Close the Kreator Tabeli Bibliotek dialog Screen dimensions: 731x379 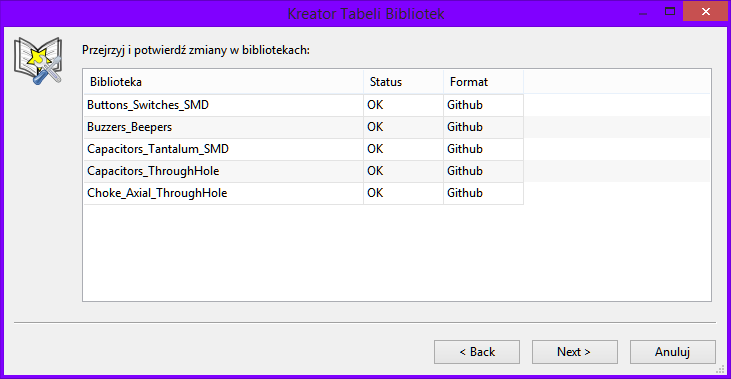(x=706, y=12)
